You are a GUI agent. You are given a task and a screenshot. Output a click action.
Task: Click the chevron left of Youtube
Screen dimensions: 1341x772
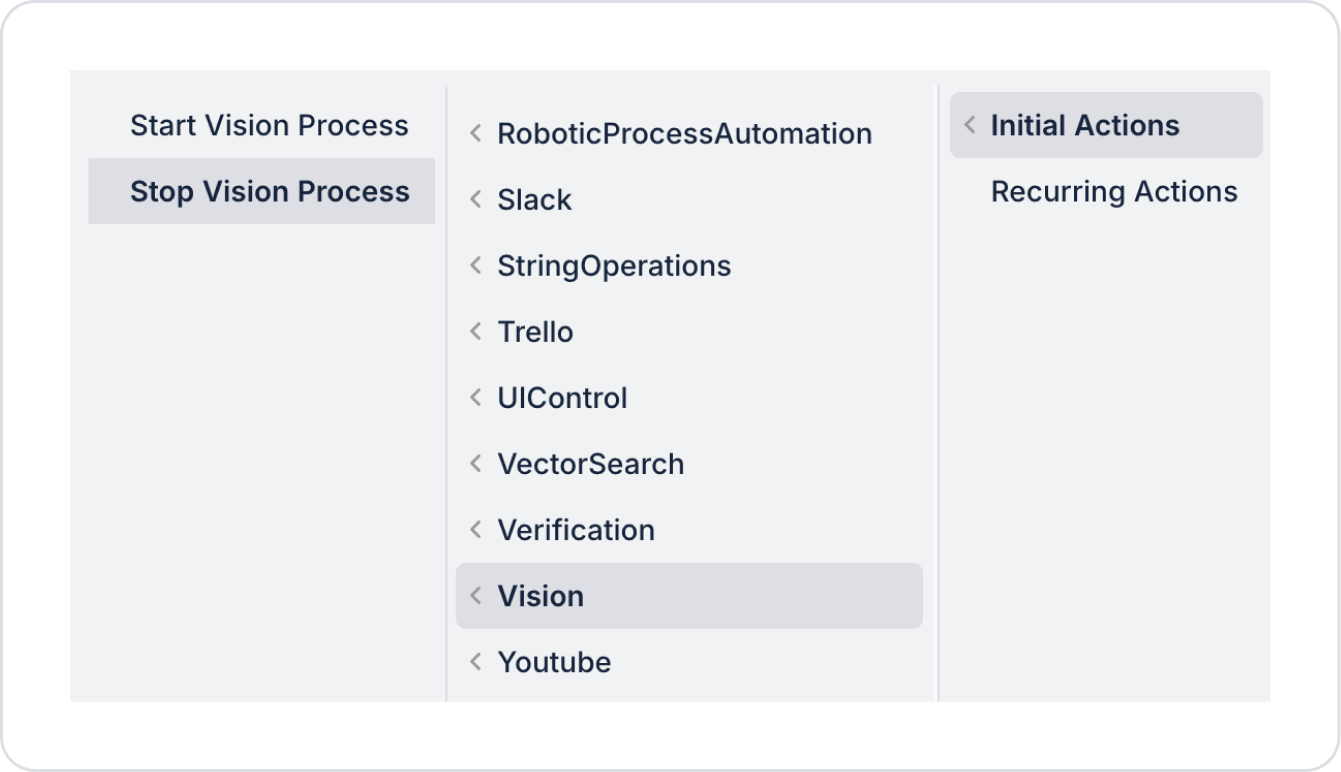tap(476, 662)
